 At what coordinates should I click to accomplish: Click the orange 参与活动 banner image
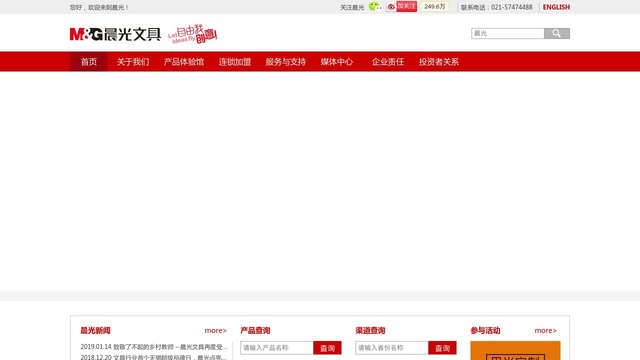coord(516,351)
